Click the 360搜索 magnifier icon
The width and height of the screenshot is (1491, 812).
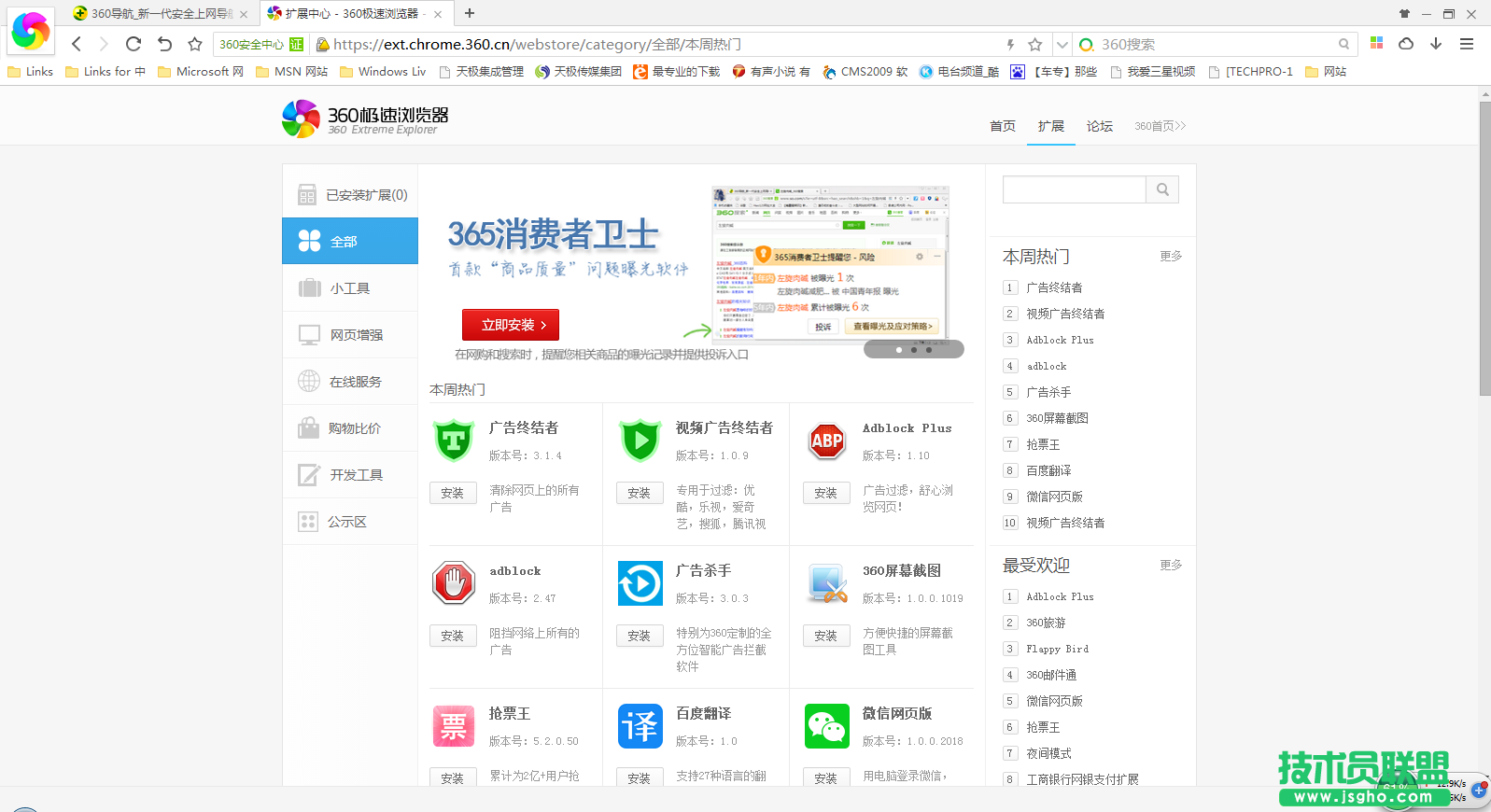(x=1343, y=44)
